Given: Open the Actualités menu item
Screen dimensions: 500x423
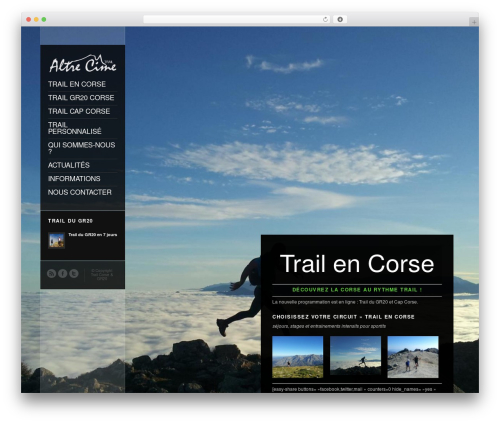Looking at the screenshot, I should point(69,165).
